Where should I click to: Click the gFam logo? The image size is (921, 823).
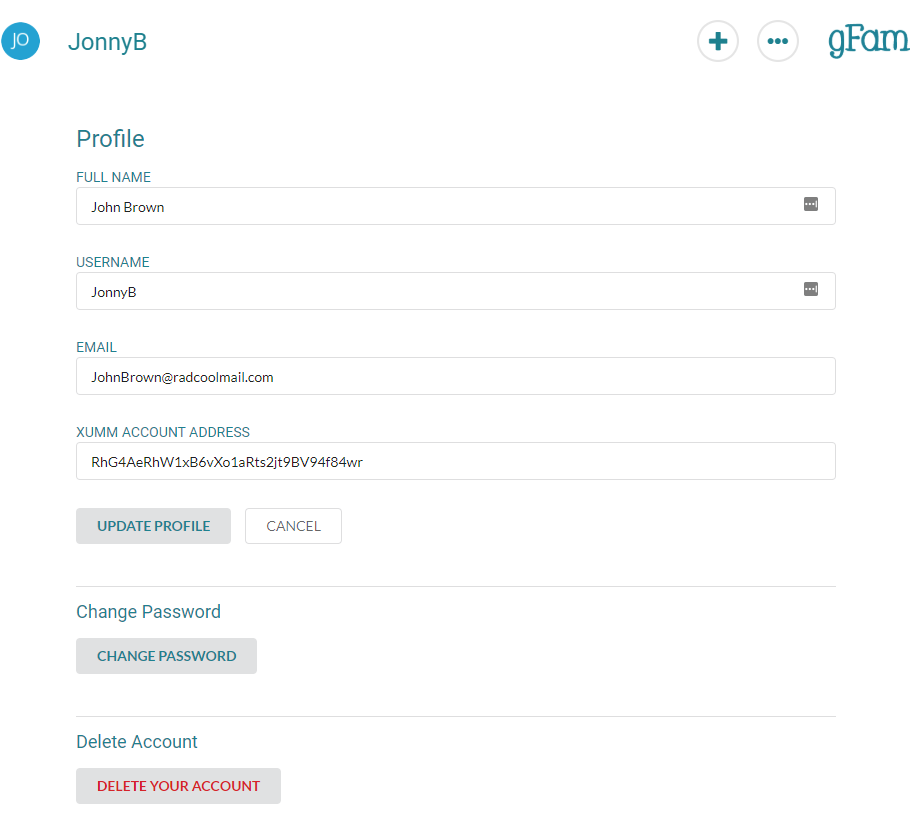pyautogui.click(x=869, y=41)
